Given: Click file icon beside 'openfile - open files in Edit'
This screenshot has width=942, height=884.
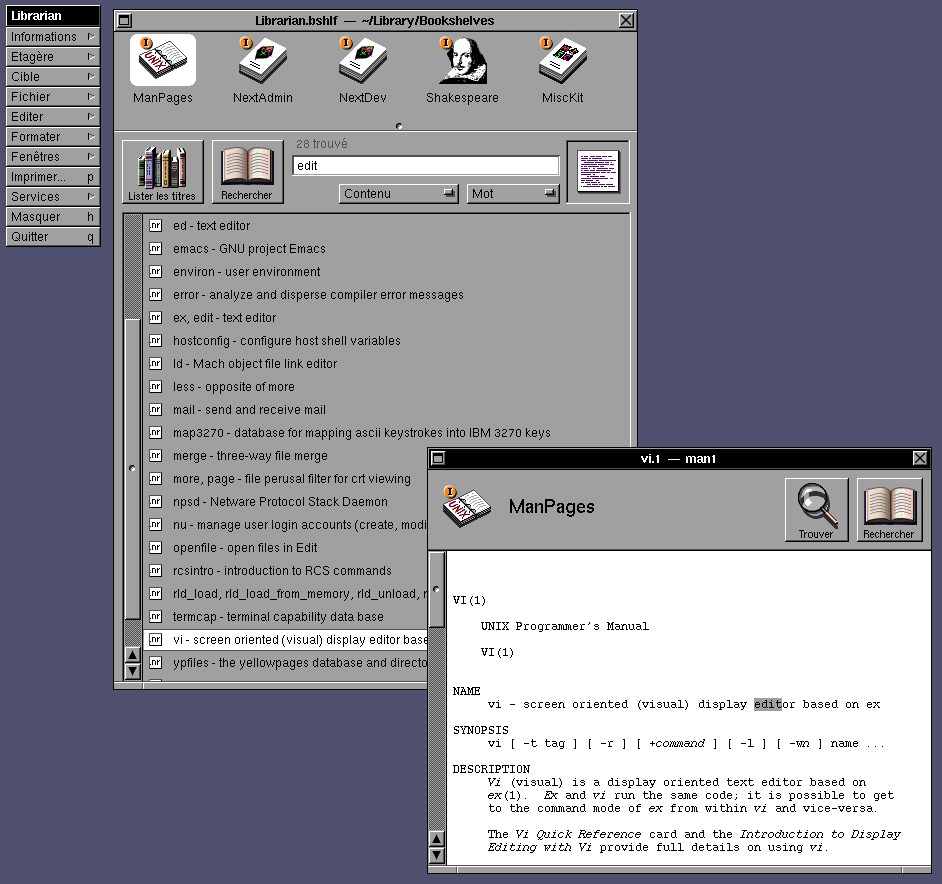Looking at the screenshot, I should coord(156,547).
